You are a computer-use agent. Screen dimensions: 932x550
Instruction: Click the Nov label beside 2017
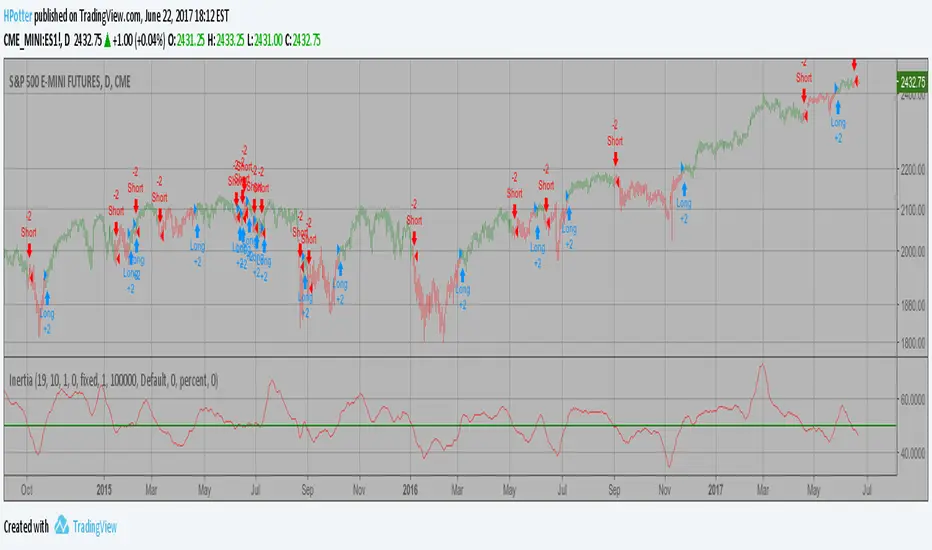(x=665, y=490)
